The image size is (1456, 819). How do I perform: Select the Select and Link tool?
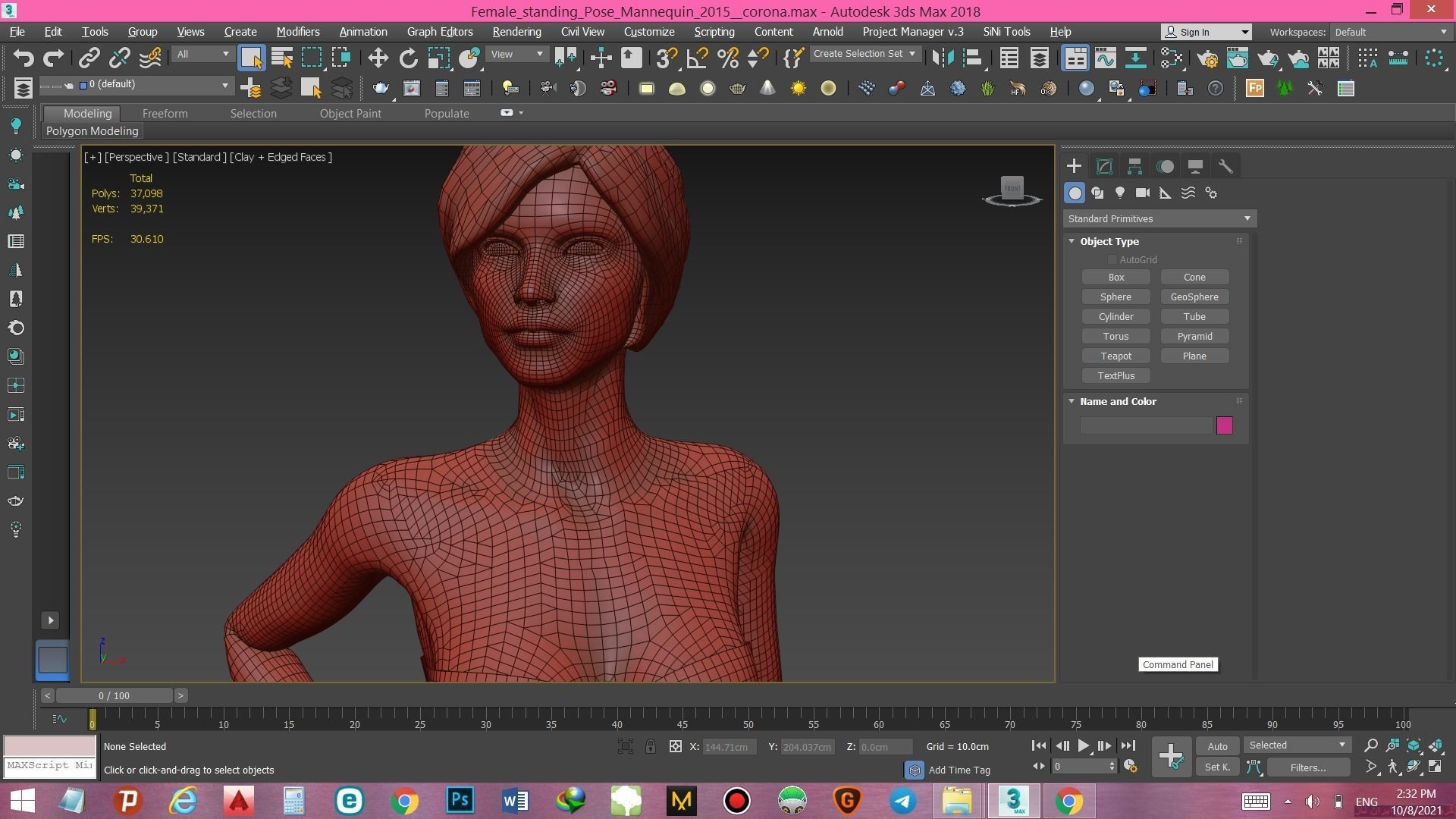point(89,58)
